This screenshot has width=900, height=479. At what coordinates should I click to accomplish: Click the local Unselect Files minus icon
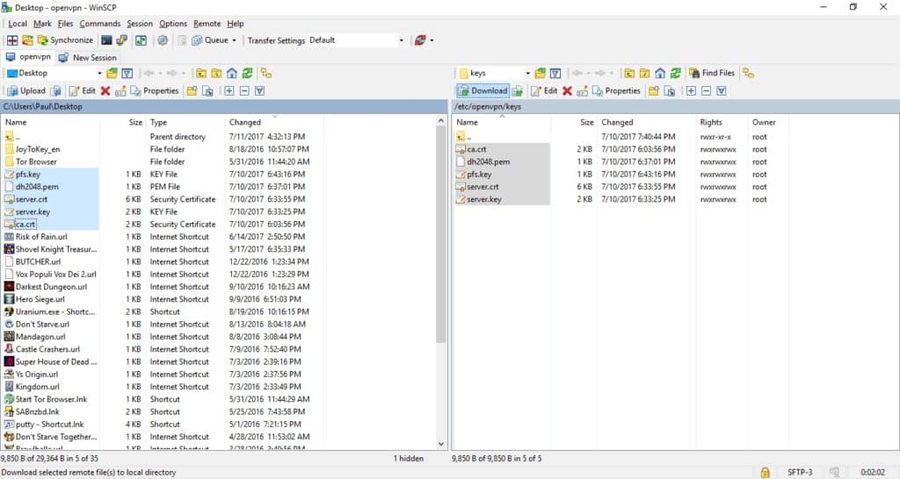tap(244, 91)
